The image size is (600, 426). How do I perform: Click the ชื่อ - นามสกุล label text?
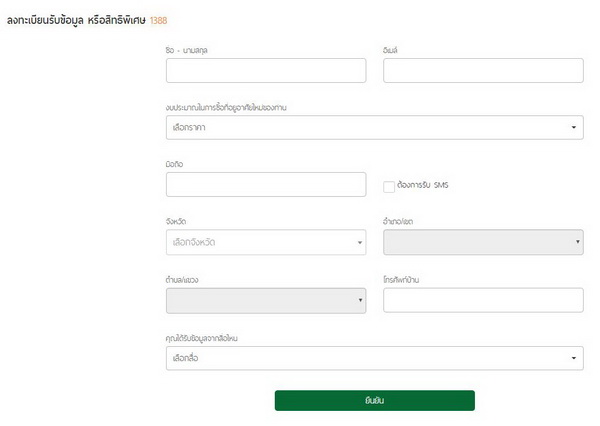(188, 48)
